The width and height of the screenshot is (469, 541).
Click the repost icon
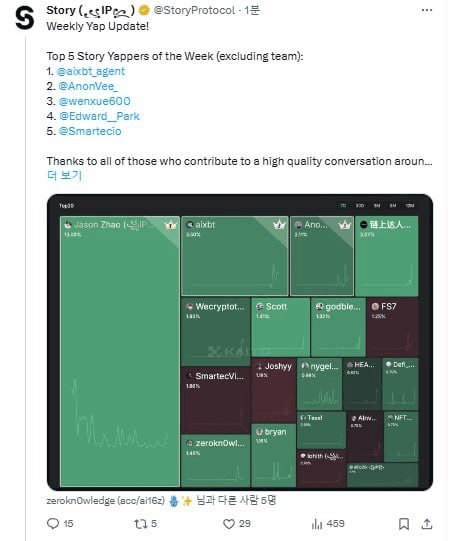[x=140, y=524]
